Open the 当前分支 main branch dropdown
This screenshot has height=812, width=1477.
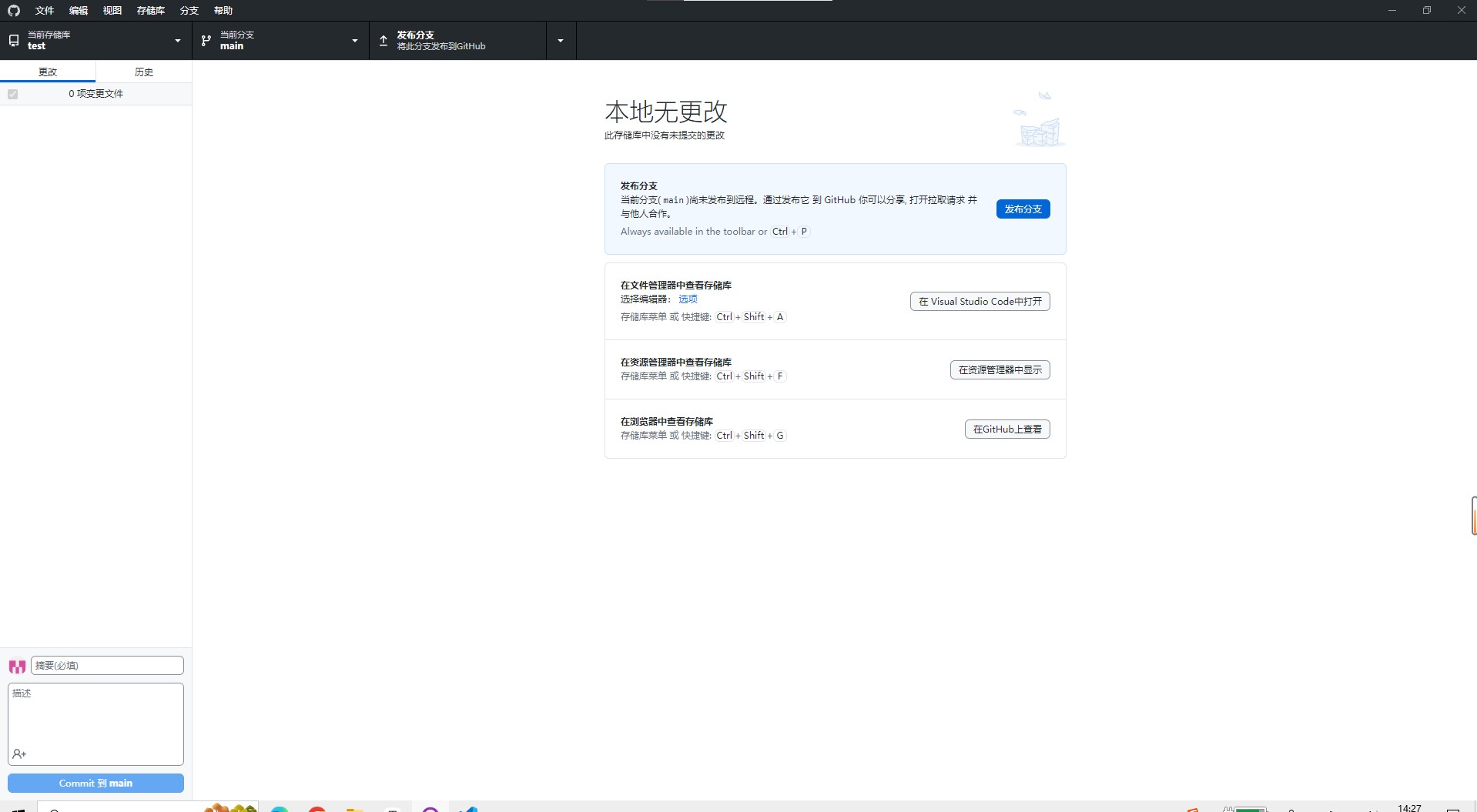[280, 41]
